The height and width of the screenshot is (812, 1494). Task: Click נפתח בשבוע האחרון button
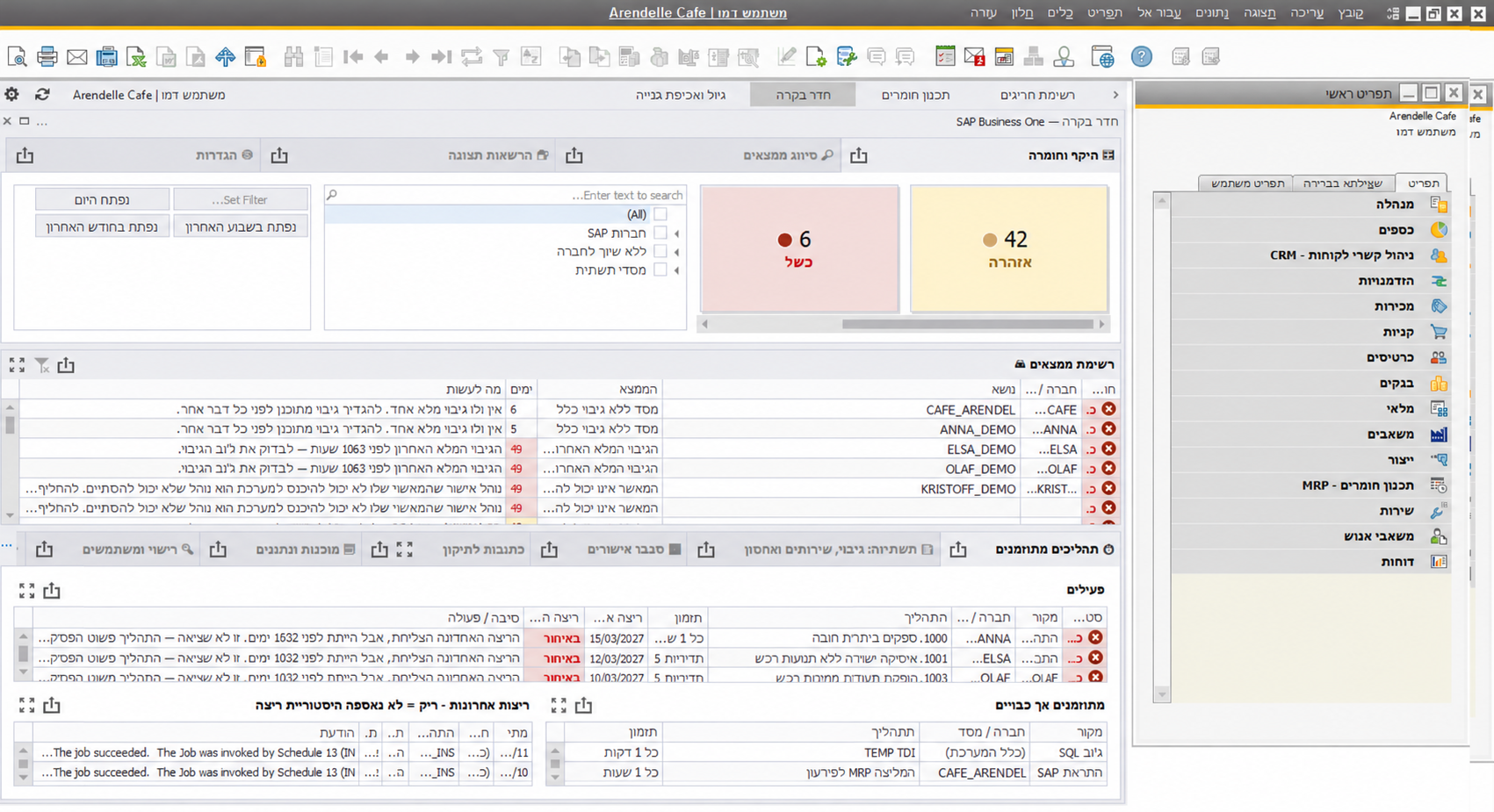click(241, 226)
